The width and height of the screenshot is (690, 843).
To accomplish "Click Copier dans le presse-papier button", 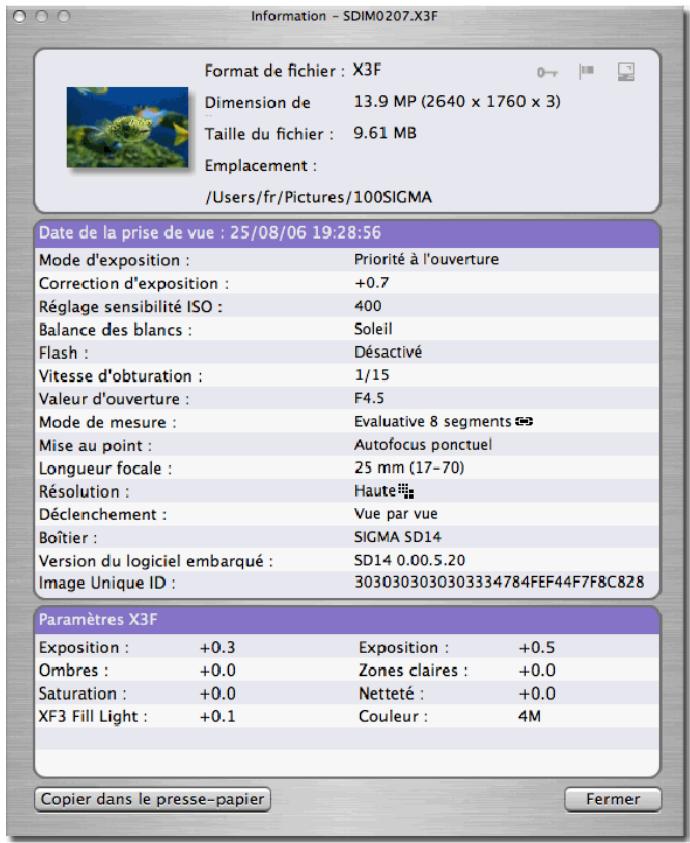I will (x=152, y=799).
